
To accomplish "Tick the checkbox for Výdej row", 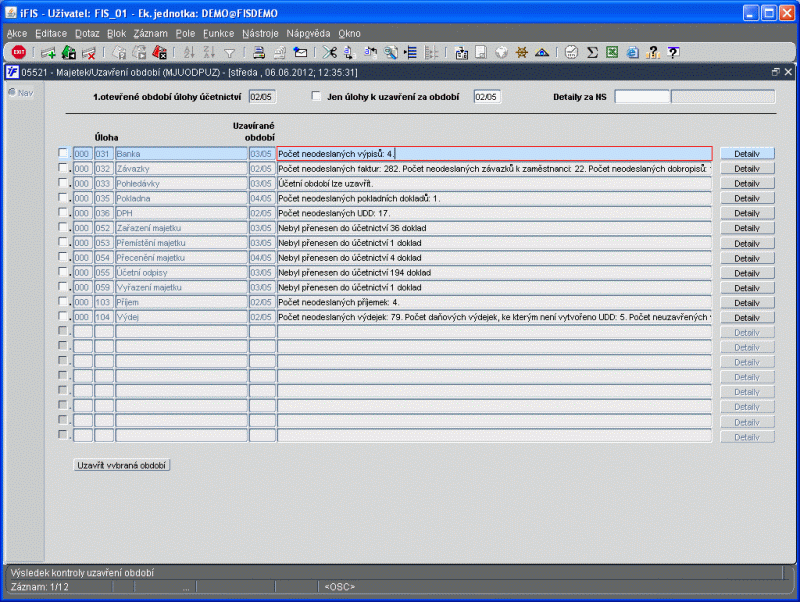I will 63,316.
